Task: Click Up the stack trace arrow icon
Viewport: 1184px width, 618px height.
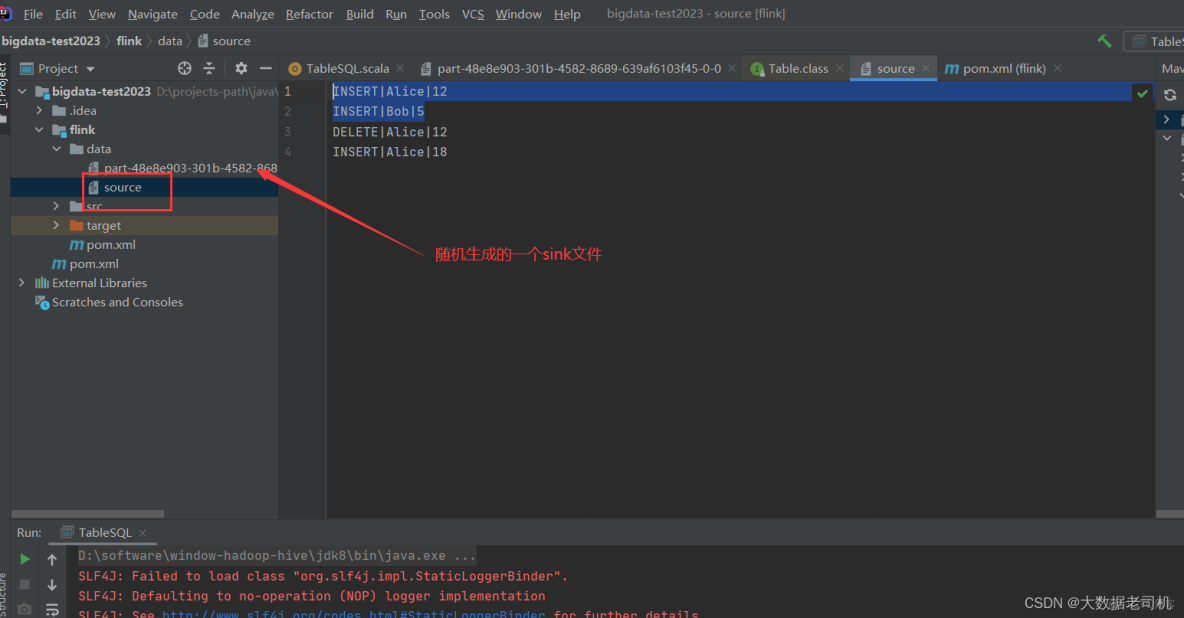Action: pos(52,560)
